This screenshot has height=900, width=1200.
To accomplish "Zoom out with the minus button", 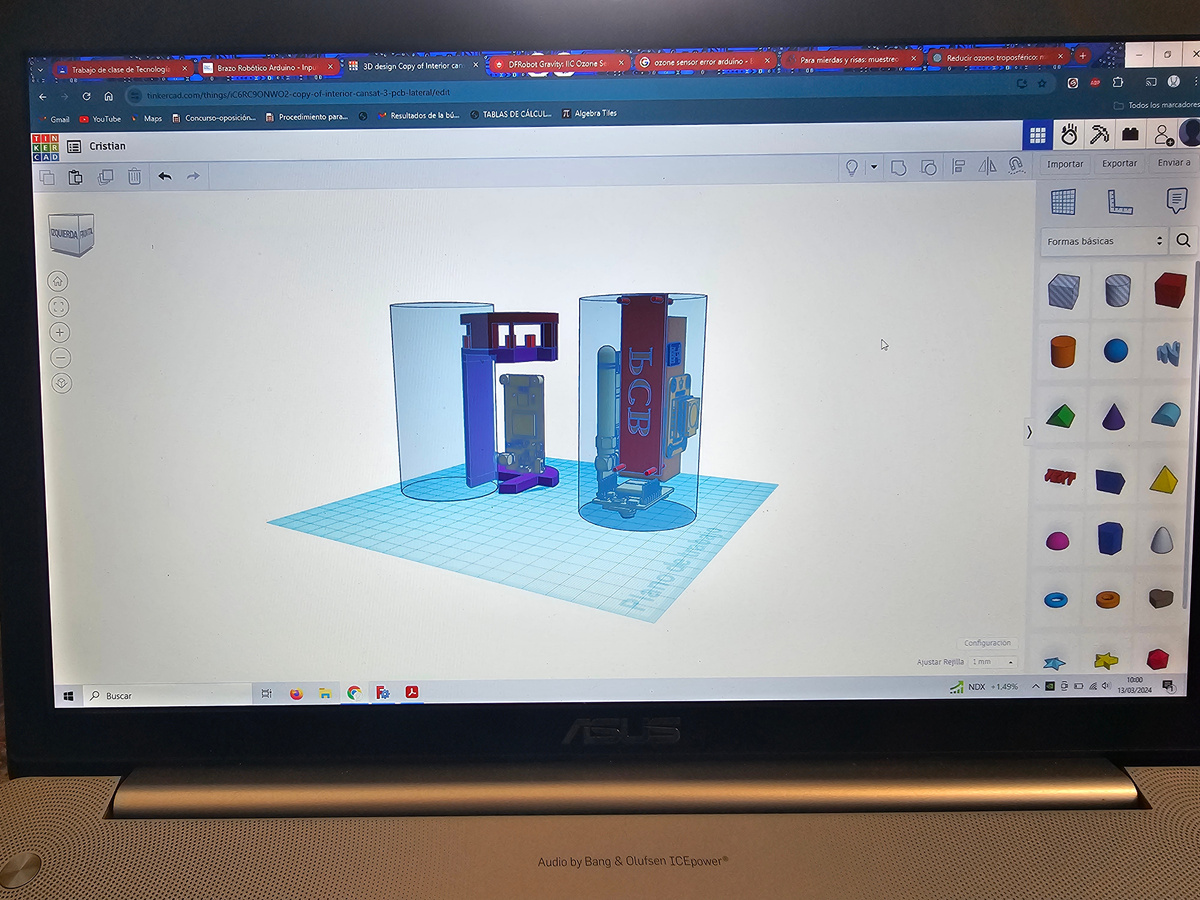I will coord(61,357).
